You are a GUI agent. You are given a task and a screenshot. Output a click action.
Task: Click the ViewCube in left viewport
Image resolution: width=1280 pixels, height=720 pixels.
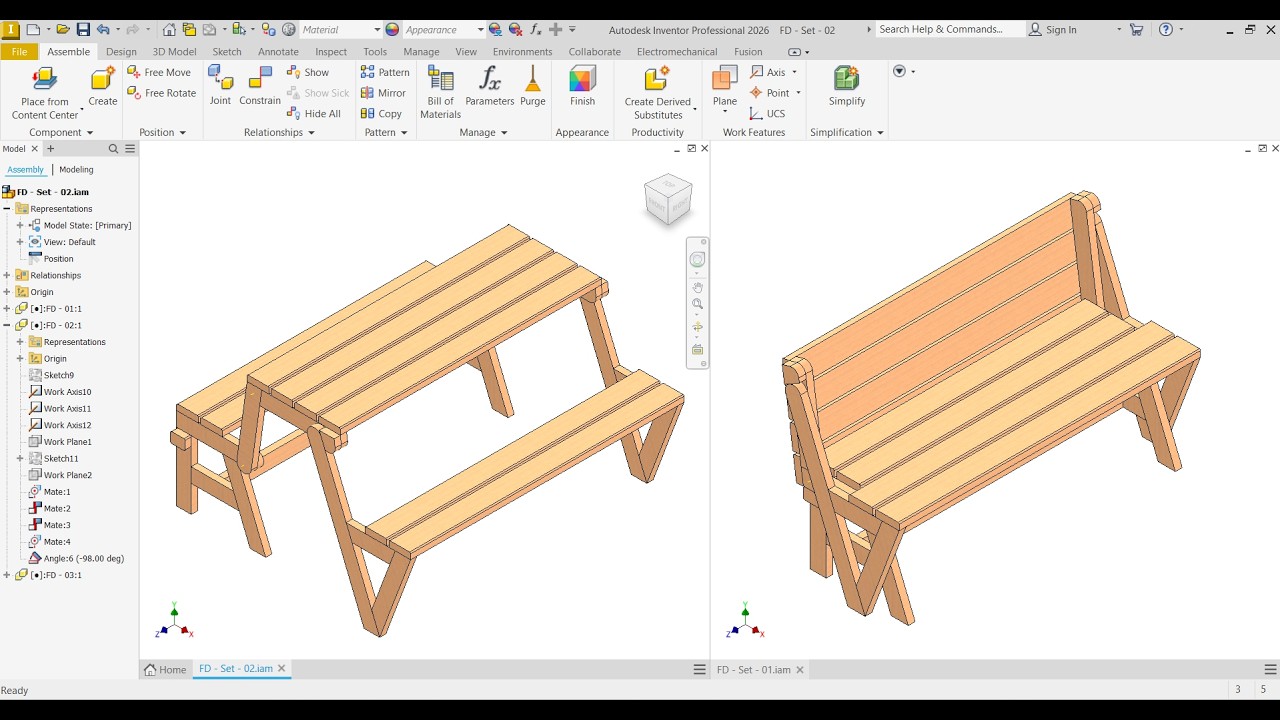click(x=668, y=199)
